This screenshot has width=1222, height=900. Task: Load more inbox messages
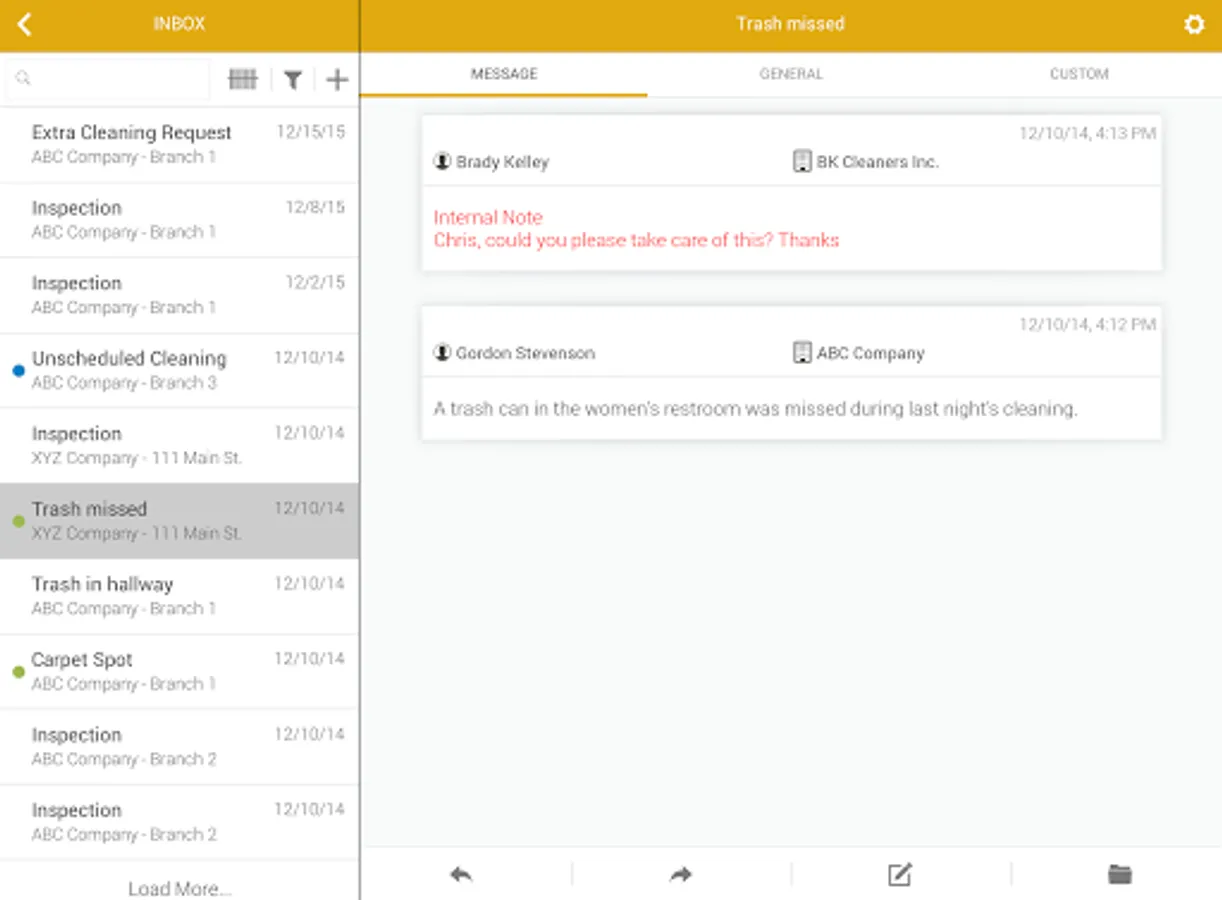pyautogui.click(x=180, y=888)
